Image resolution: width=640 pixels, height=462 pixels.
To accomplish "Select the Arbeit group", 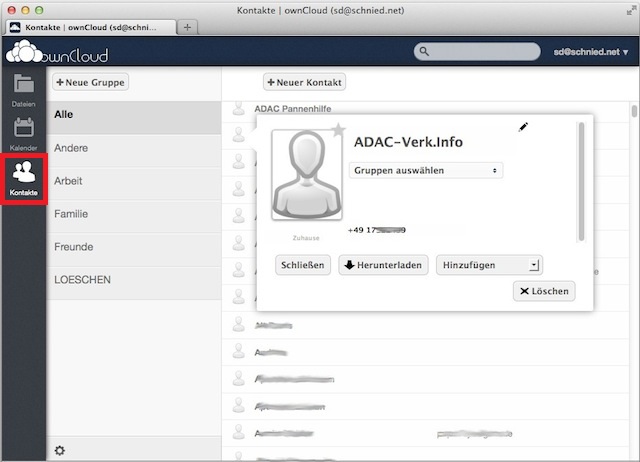I will pyautogui.click(x=134, y=183).
